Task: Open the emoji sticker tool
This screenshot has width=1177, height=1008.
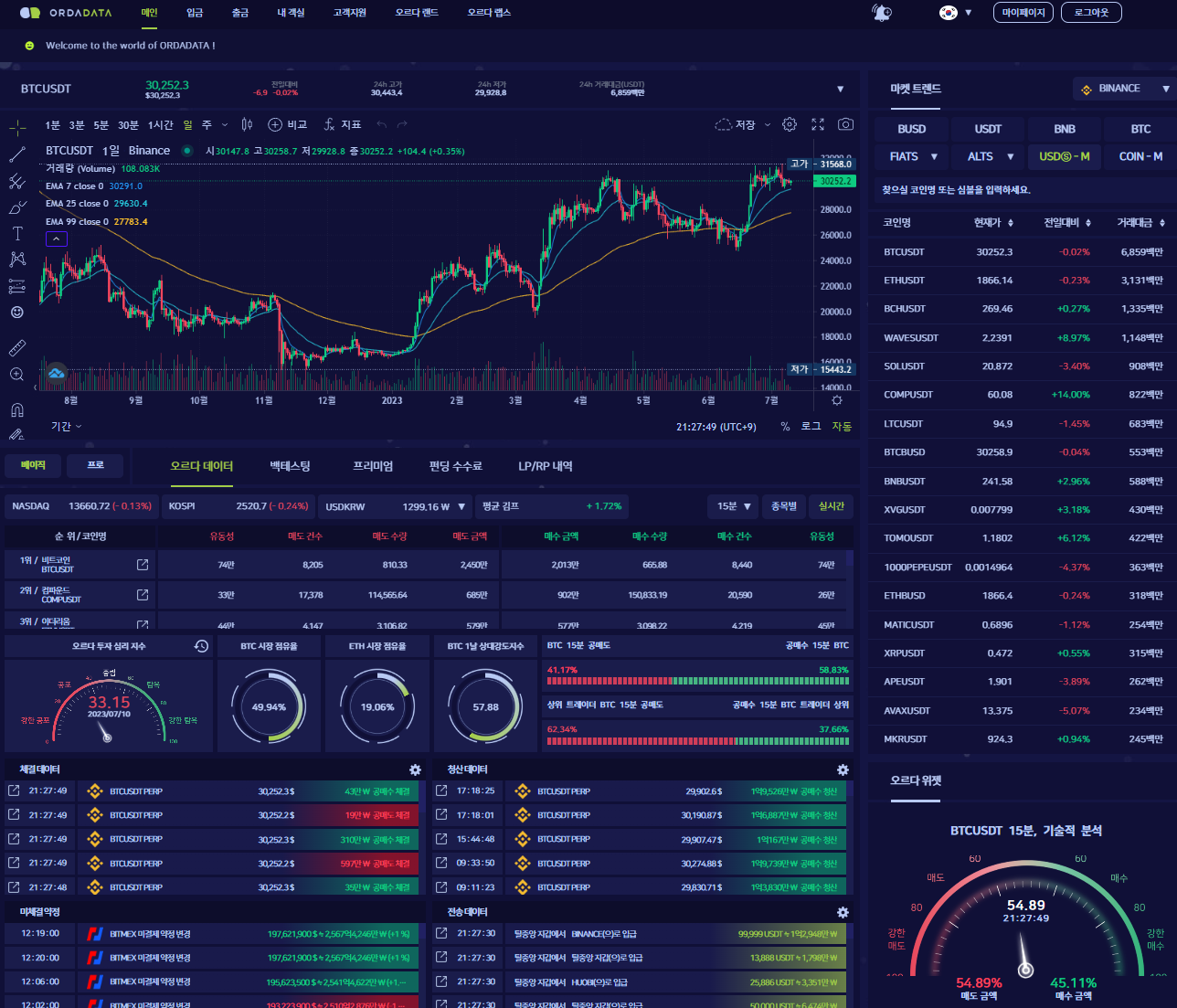Action: [17, 313]
